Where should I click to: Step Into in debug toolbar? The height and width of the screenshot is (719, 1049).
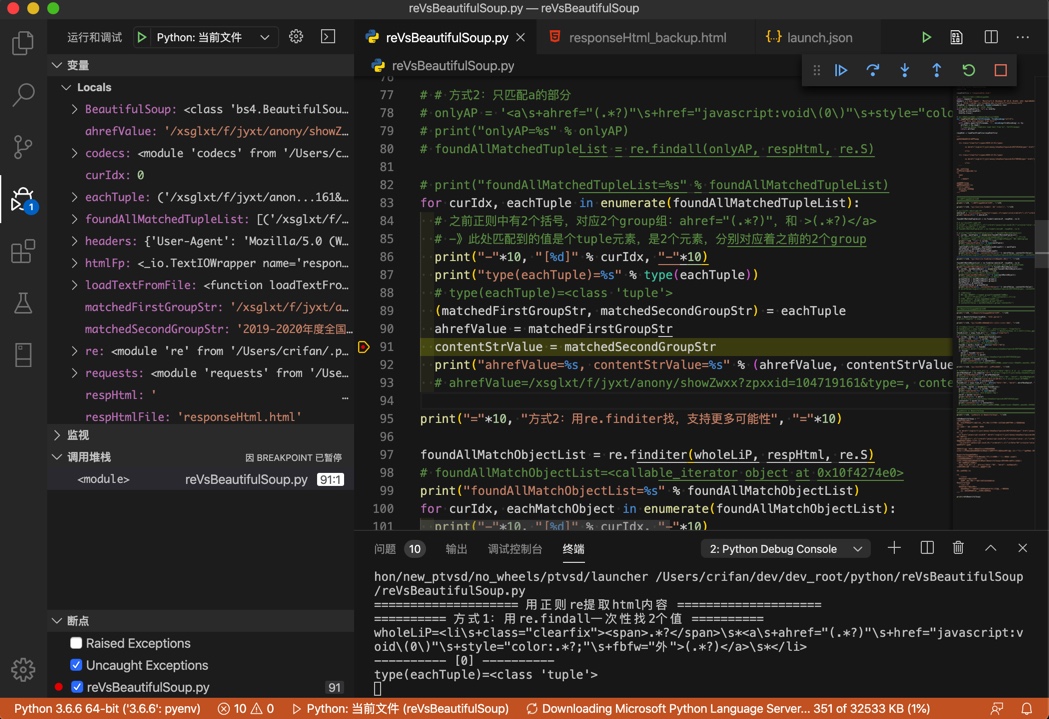click(904, 70)
